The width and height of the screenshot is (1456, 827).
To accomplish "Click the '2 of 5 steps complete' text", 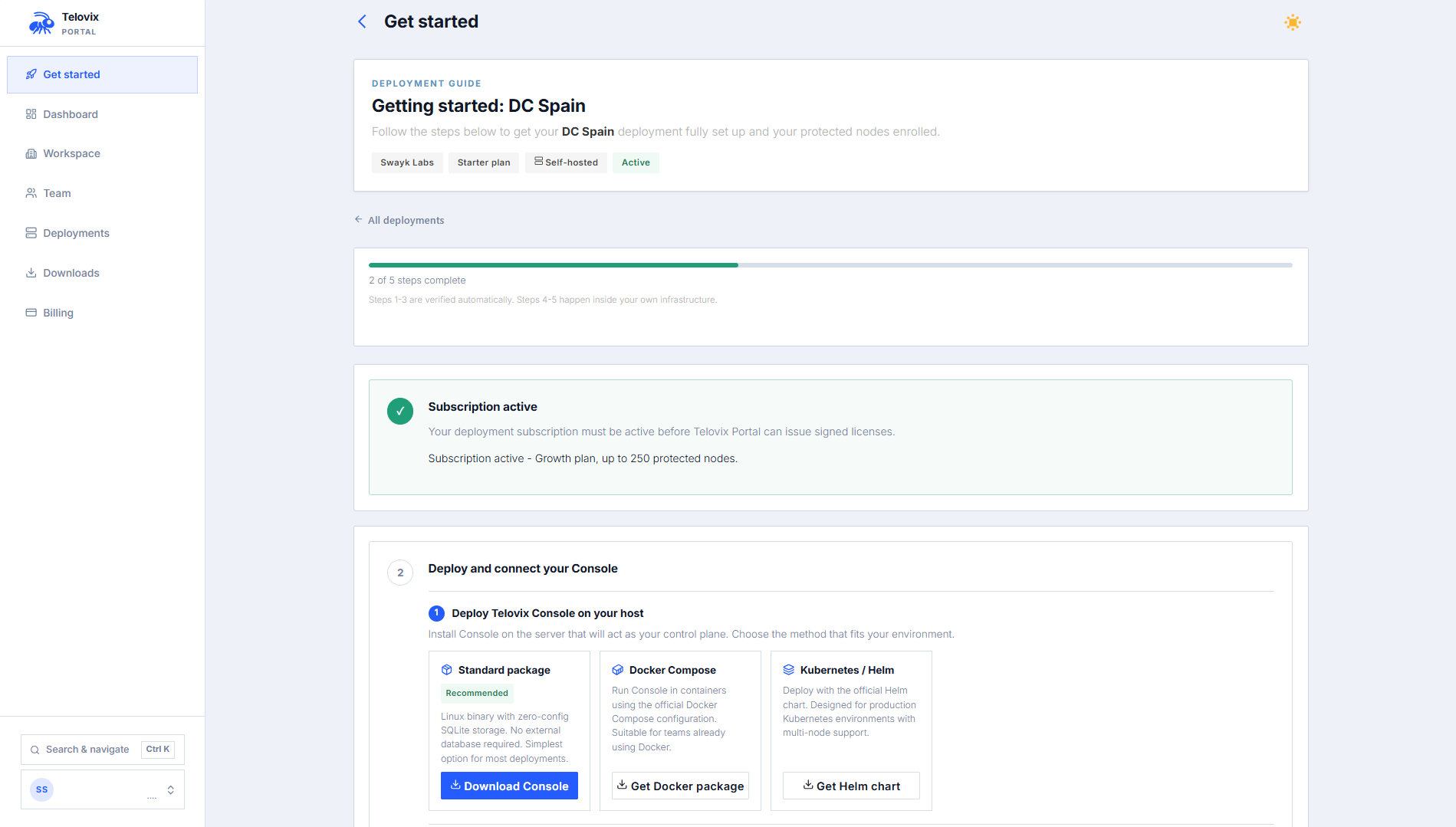I will click(x=417, y=281).
